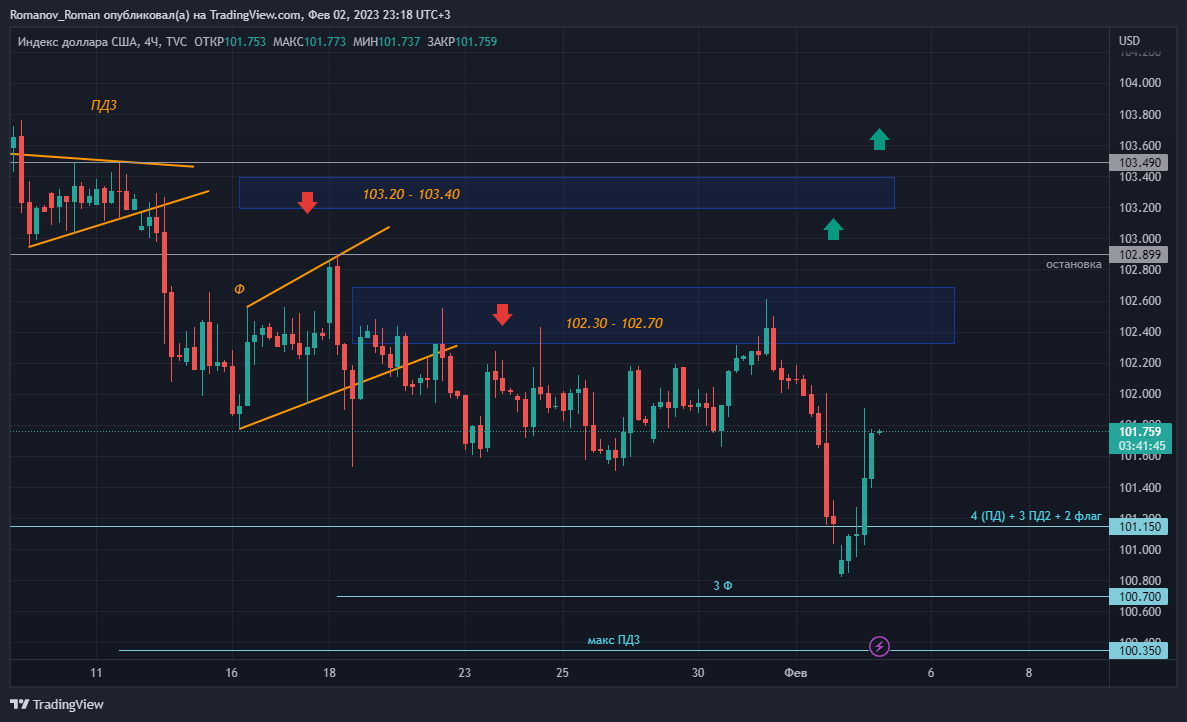The image size is (1187, 722).
Task: Click the 100.350 price level label
Action: (1139, 651)
